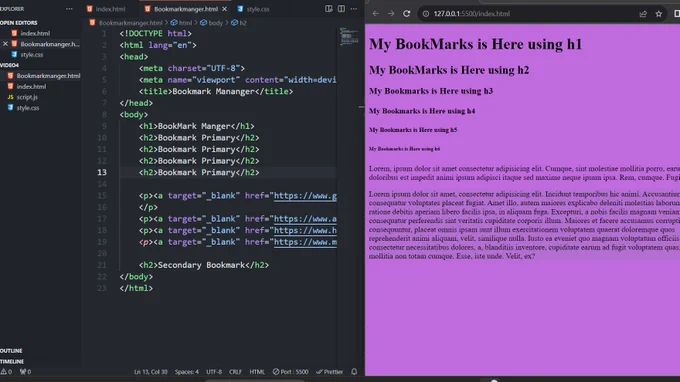Click browser back arrow button
The image size is (680, 382).
pos(376,13)
